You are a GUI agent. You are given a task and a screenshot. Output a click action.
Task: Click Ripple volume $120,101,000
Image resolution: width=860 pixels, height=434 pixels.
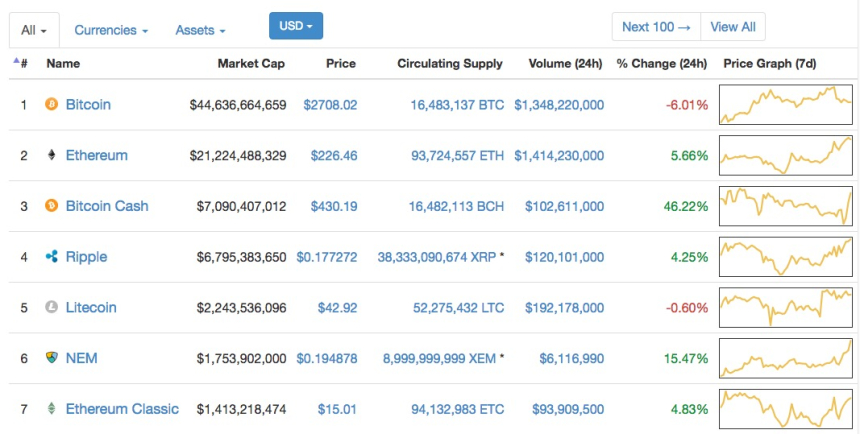tap(564, 257)
